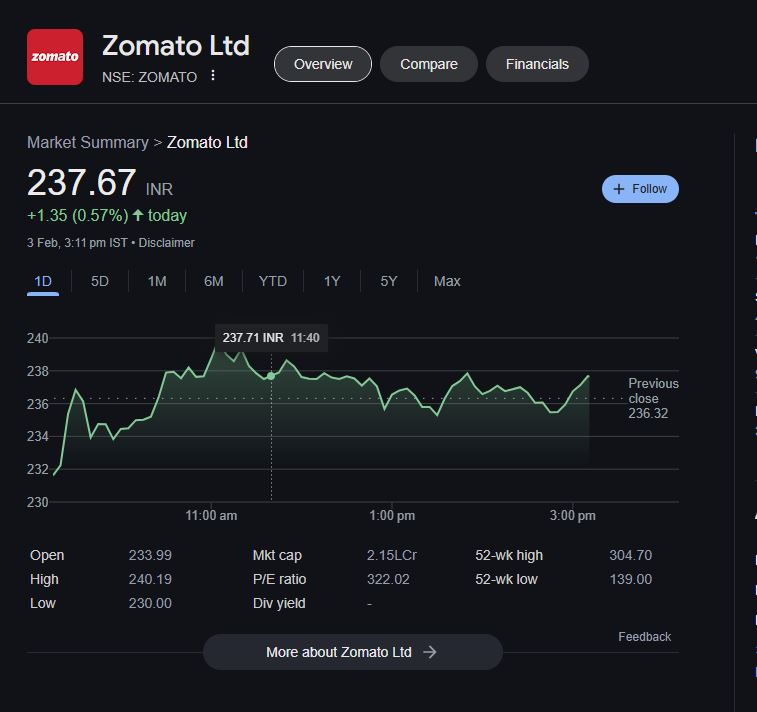Switch to the Compare tab
The height and width of the screenshot is (712, 757).
coord(429,64)
